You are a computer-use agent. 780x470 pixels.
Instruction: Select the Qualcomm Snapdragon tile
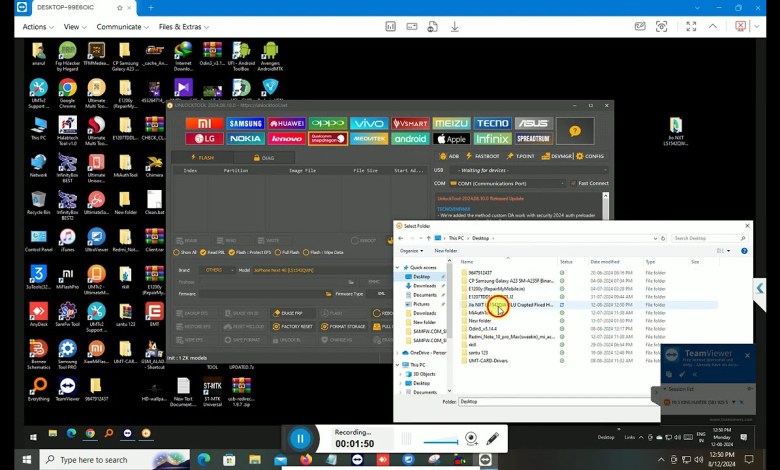pos(327,139)
